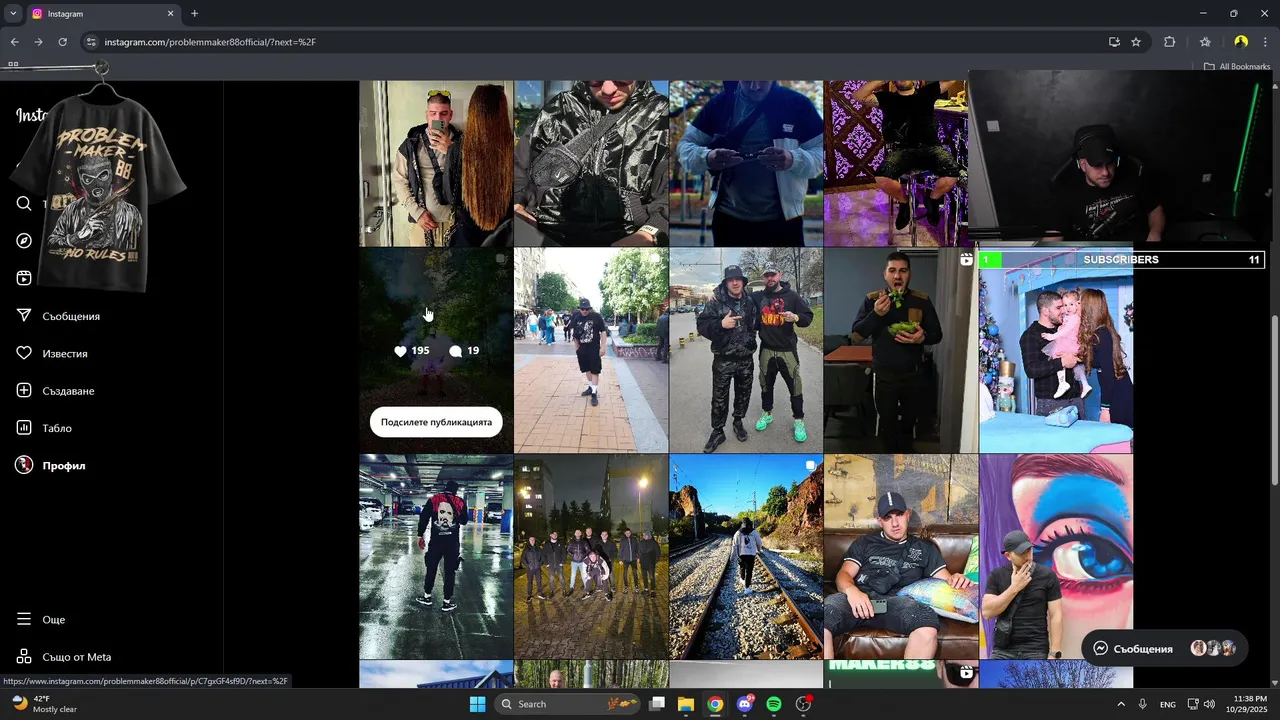Viewport: 1280px width, 720px height.
Task: Open floating Съобщения messages button
Action: (1164, 649)
